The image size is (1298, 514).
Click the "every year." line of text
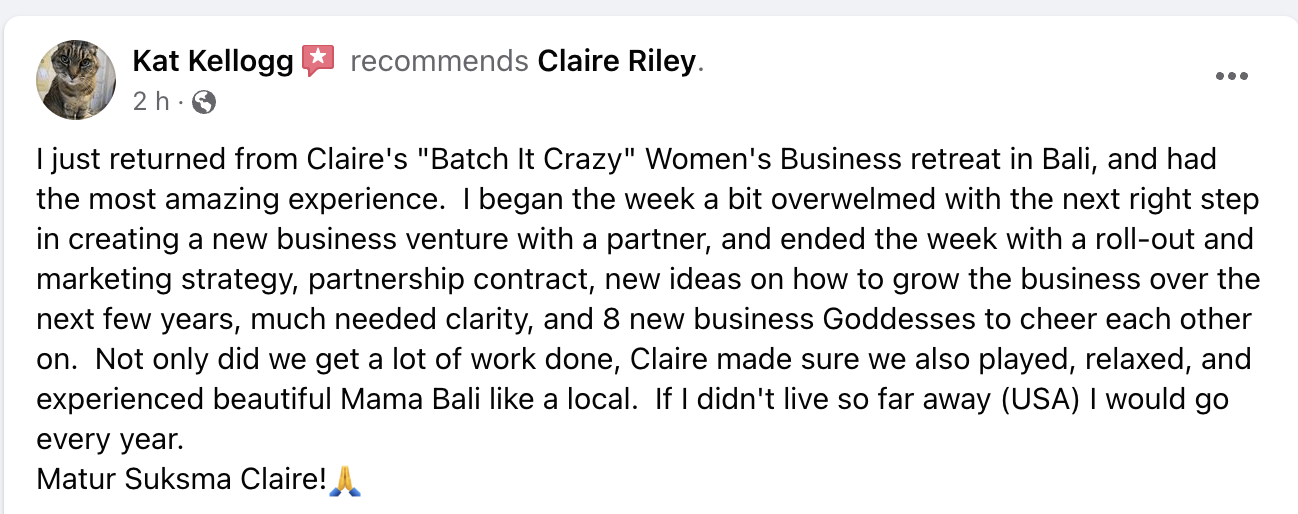pos(110,440)
